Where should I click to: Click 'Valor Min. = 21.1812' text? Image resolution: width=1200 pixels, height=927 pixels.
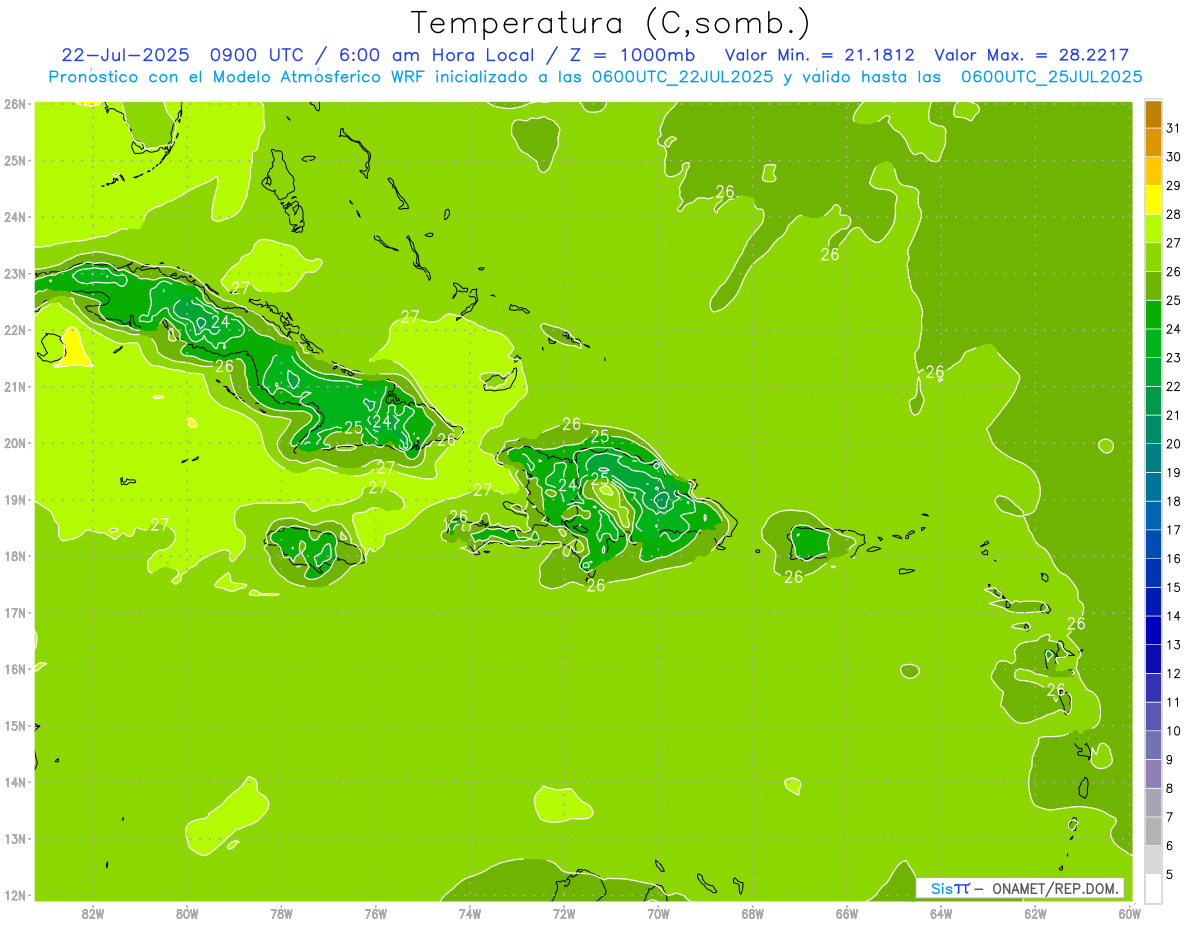[x=818, y=55]
